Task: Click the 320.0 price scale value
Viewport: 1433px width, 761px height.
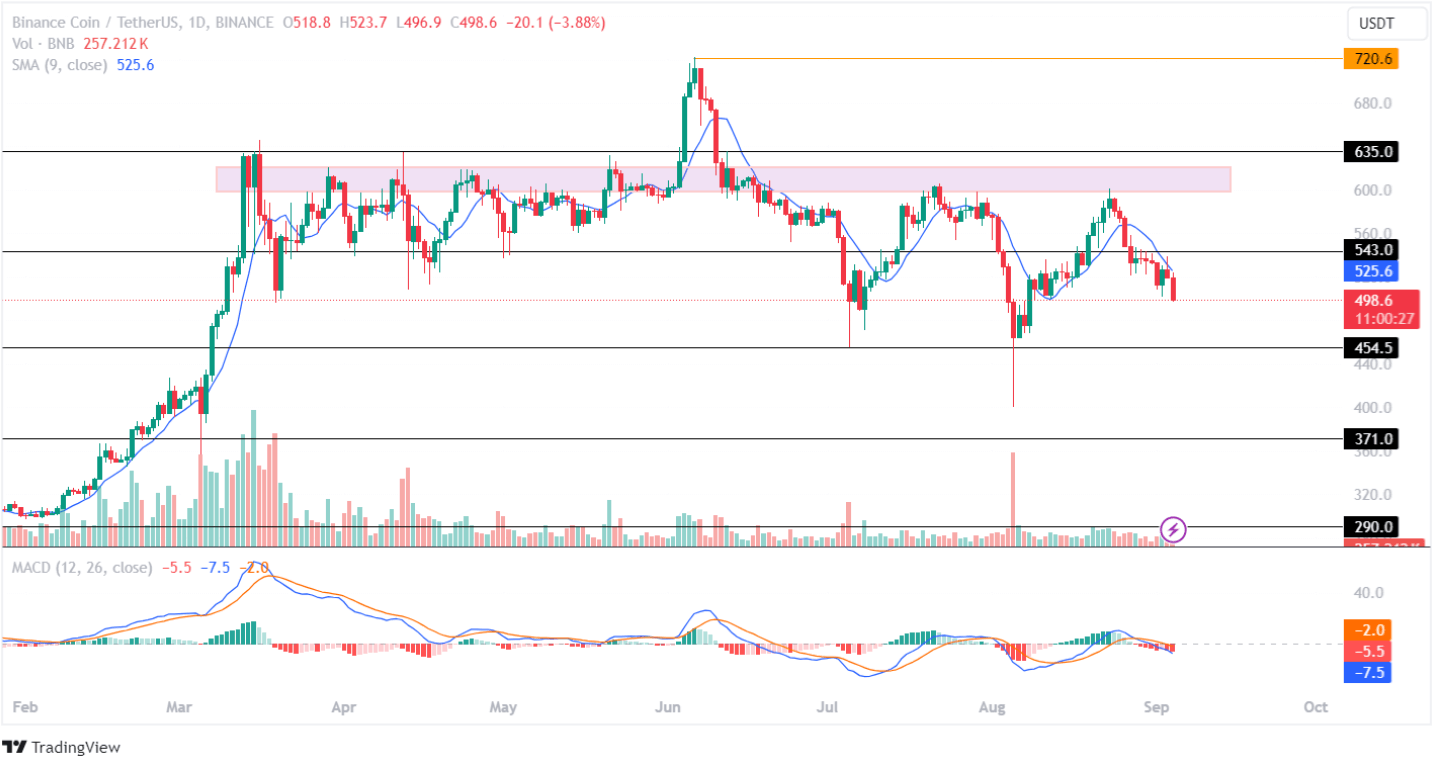Action: coord(1373,495)
